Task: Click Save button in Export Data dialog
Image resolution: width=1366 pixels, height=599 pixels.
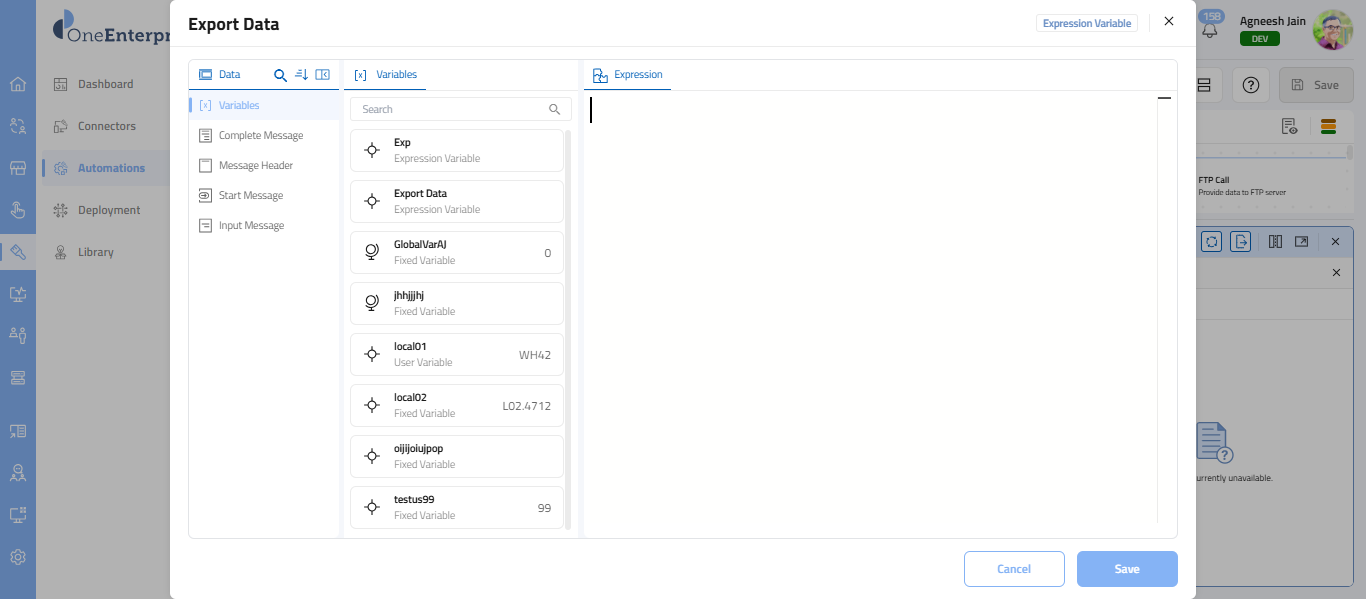Action: (x=1127, y=569)
